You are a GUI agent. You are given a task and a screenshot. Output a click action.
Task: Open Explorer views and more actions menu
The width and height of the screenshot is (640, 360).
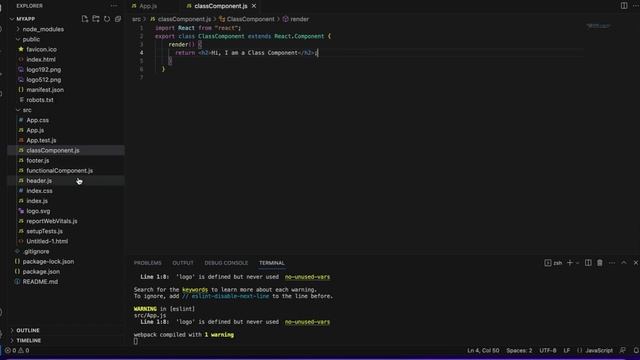pos(114,6)
